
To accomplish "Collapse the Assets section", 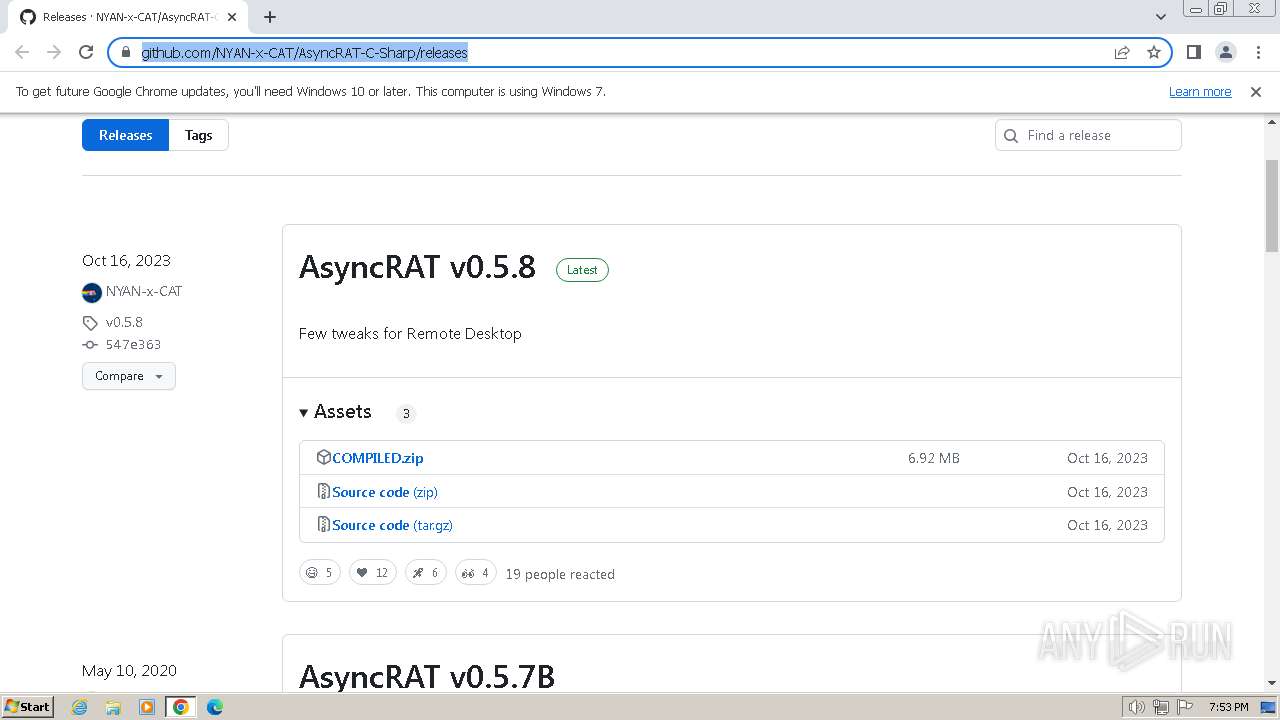I will [x=335, y=412].
